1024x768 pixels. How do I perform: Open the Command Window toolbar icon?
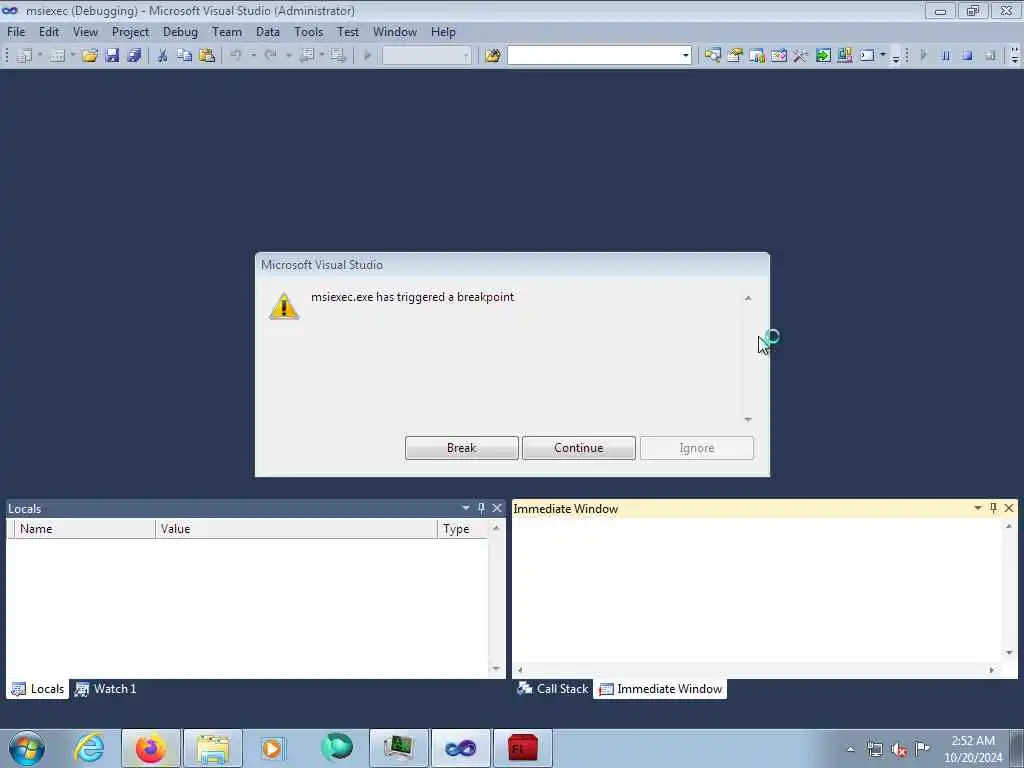pyautogui.click(x=867, y=56)
